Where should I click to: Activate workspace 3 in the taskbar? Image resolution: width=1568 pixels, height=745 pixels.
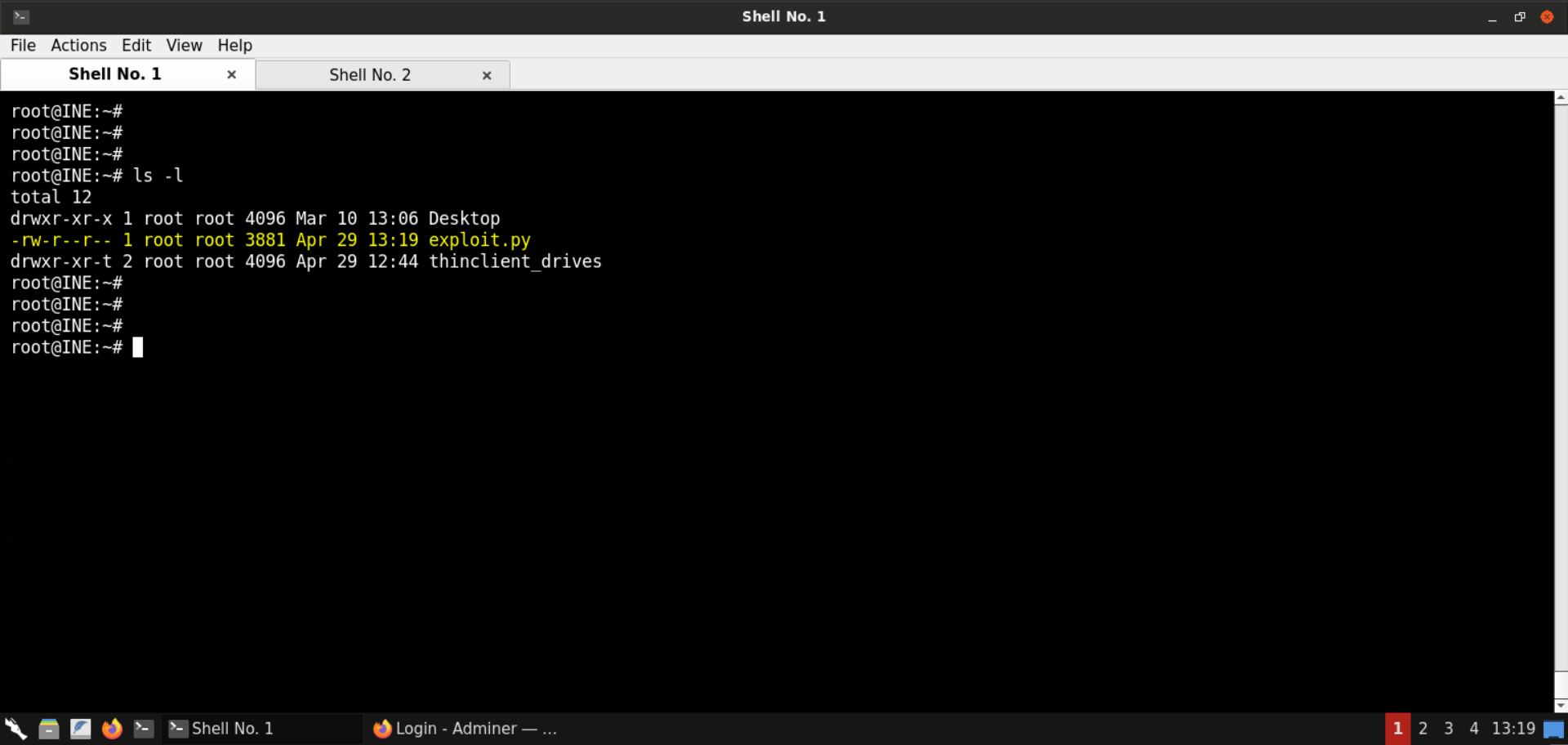(x=1448, y=728)
